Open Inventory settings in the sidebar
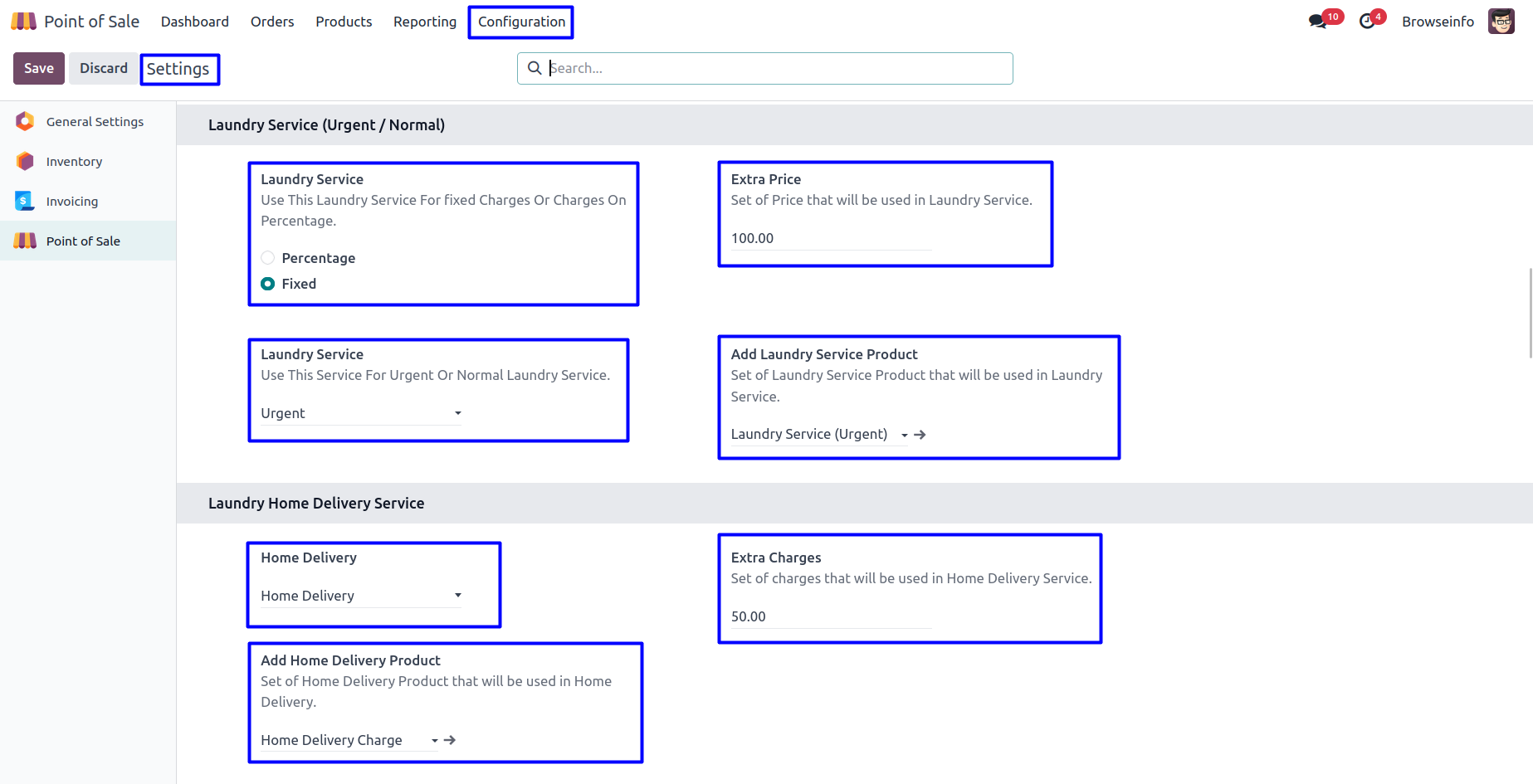Image resolution: width=1533 pixels, height=784 pixels. pyautogui.click(x=74, y=162)
